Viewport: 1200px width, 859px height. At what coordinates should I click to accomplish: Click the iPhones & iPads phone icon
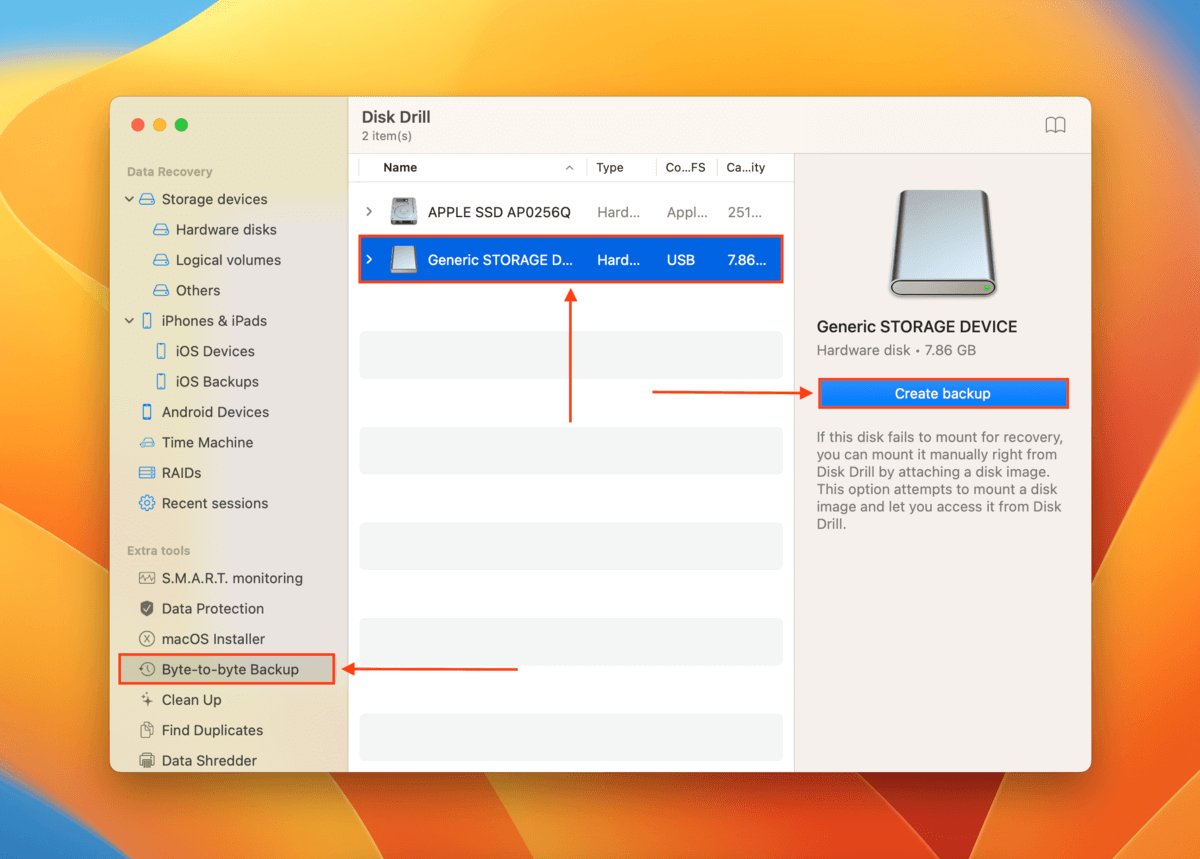click(147, 321)
